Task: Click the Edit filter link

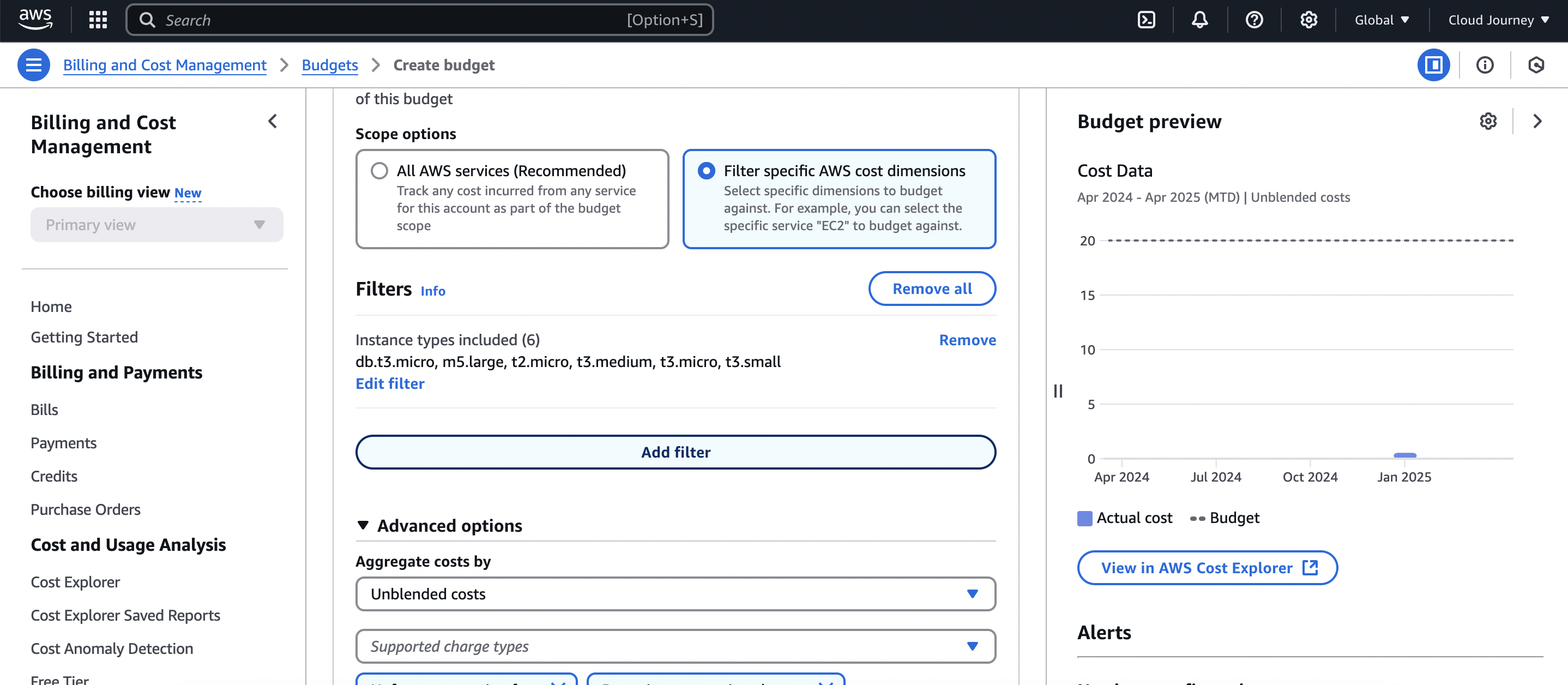Action: coord(390,383)
